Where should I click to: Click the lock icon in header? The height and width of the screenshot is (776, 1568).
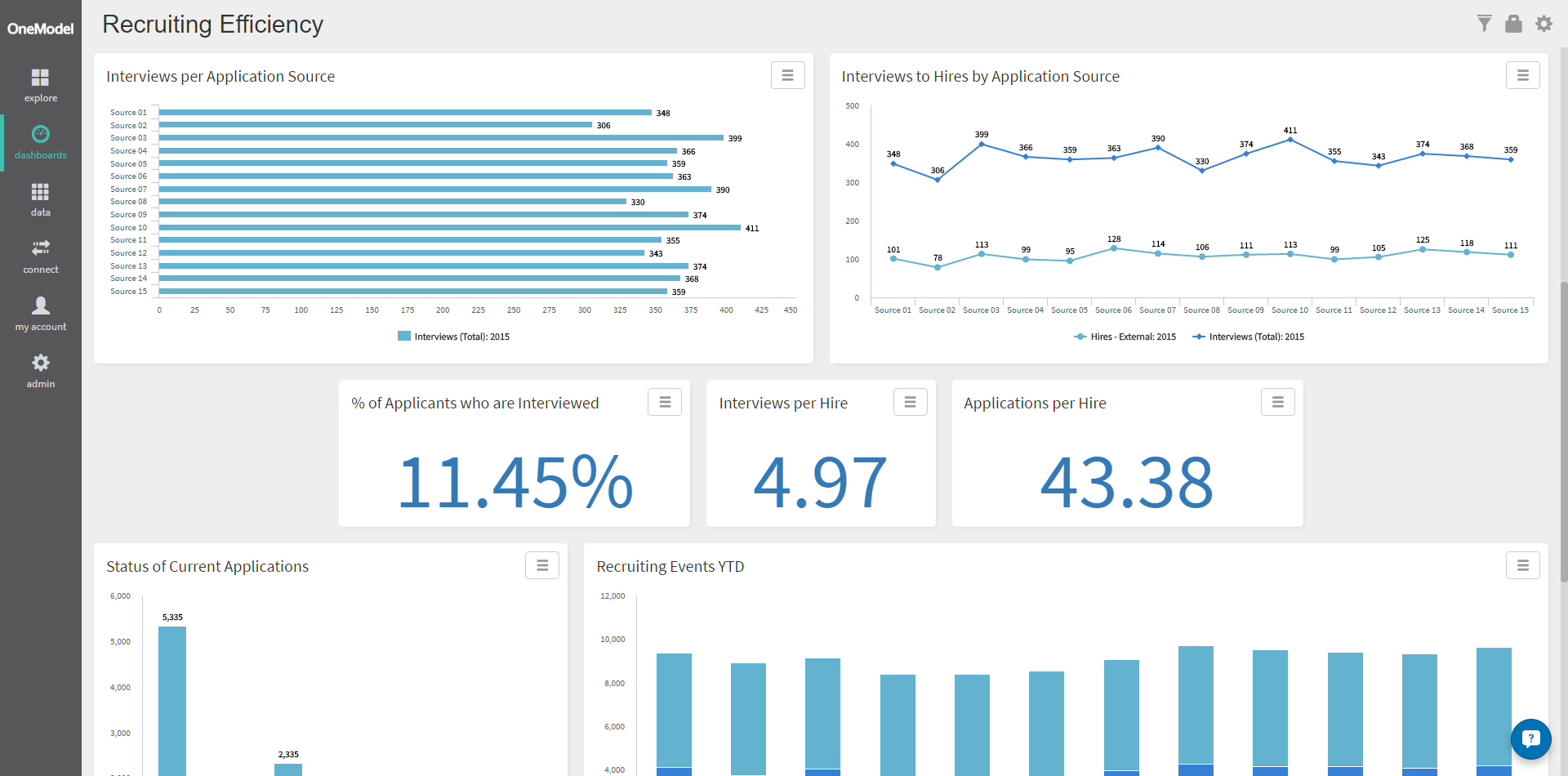1513,24
